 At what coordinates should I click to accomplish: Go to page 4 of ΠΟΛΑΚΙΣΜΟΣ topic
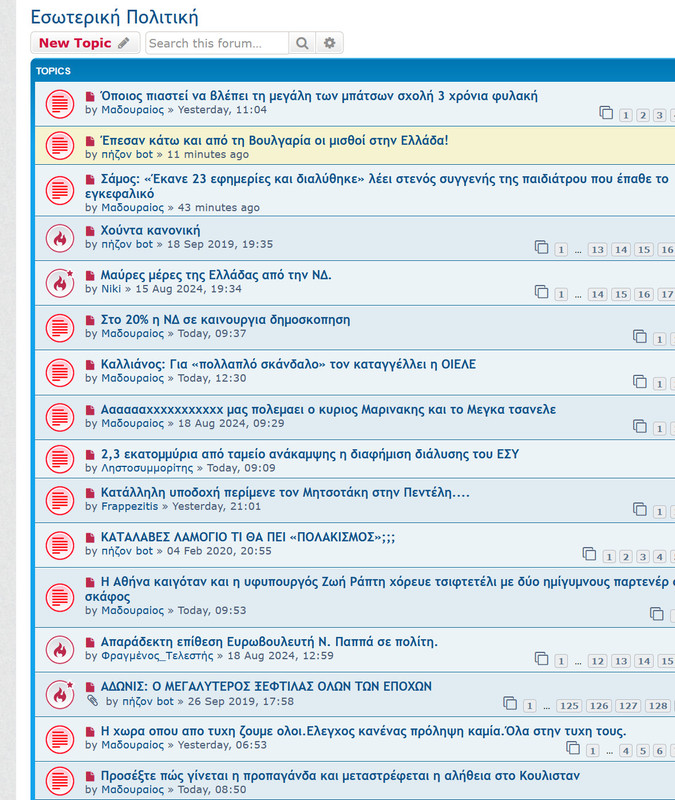point(659,556)
